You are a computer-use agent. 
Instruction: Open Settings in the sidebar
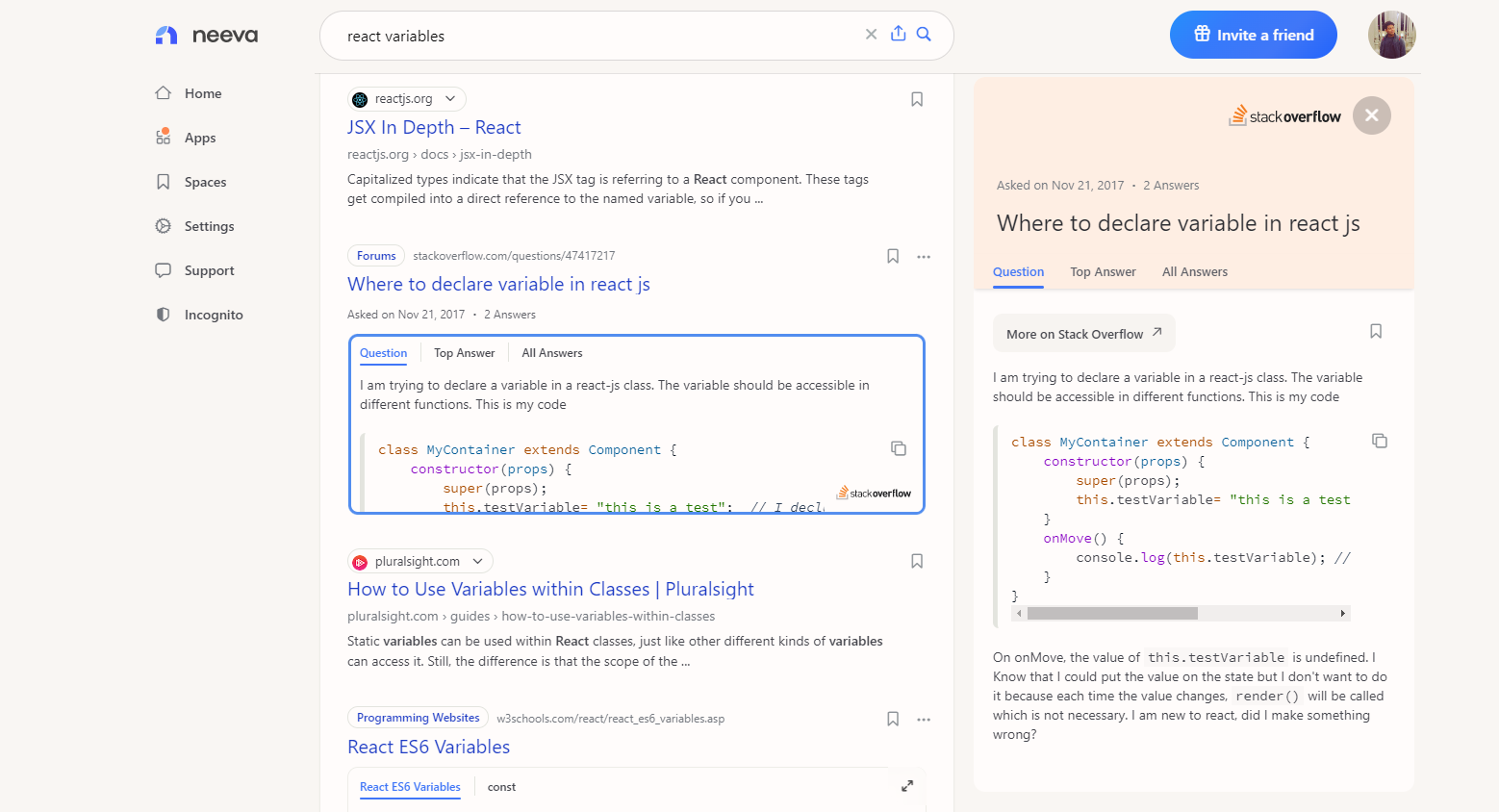coord(194,226)
